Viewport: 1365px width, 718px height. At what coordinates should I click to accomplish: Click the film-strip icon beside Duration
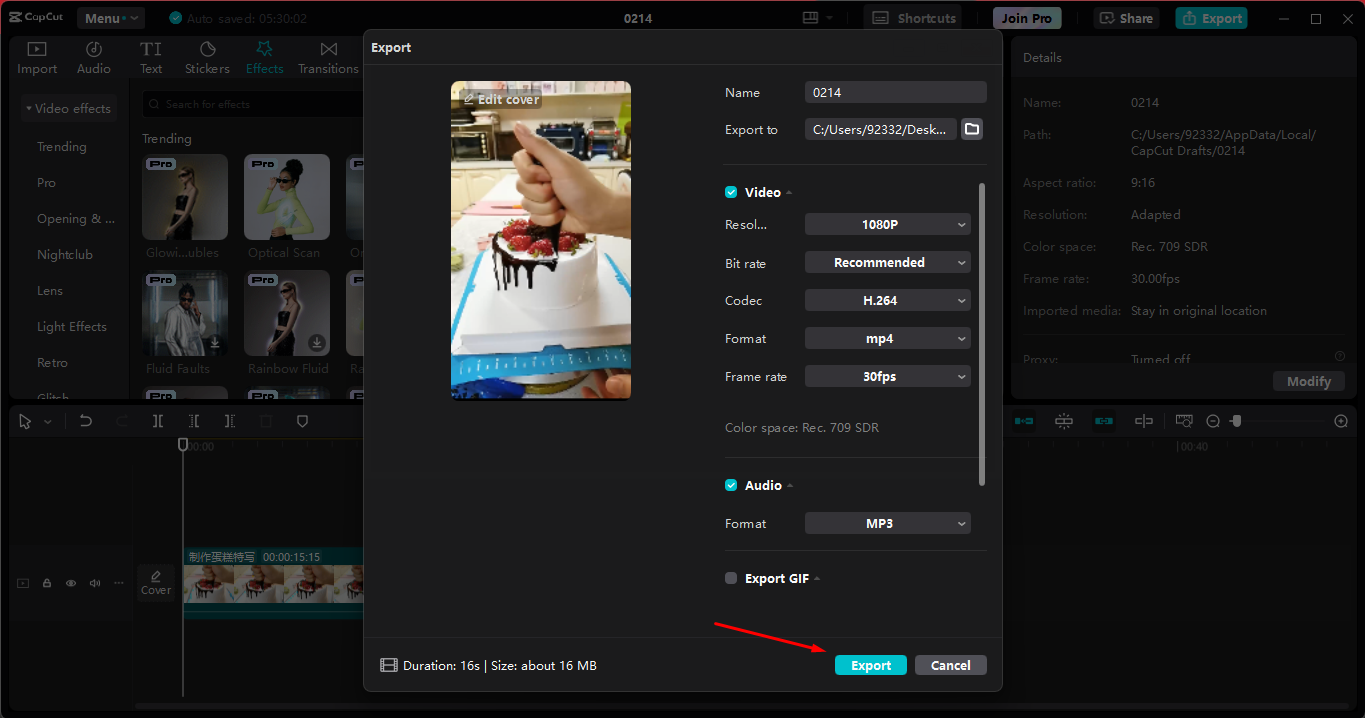coord(388,665)
